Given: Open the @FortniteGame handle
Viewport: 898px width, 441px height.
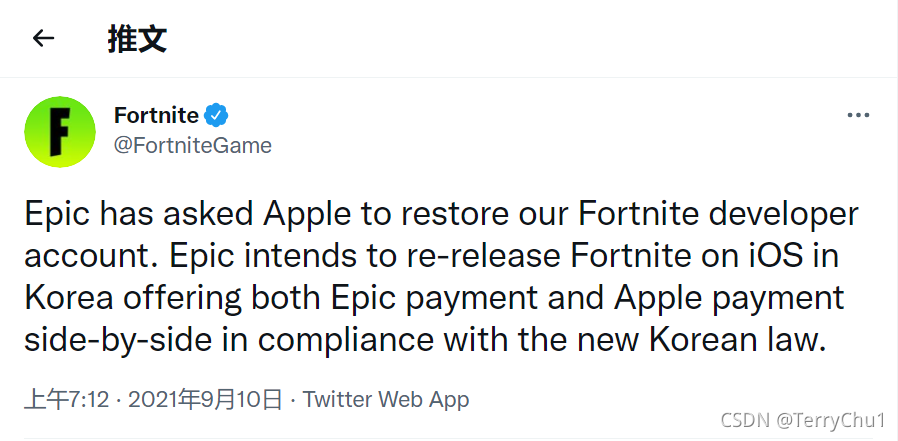Looking at the screenshot, I should pos(192,145).
